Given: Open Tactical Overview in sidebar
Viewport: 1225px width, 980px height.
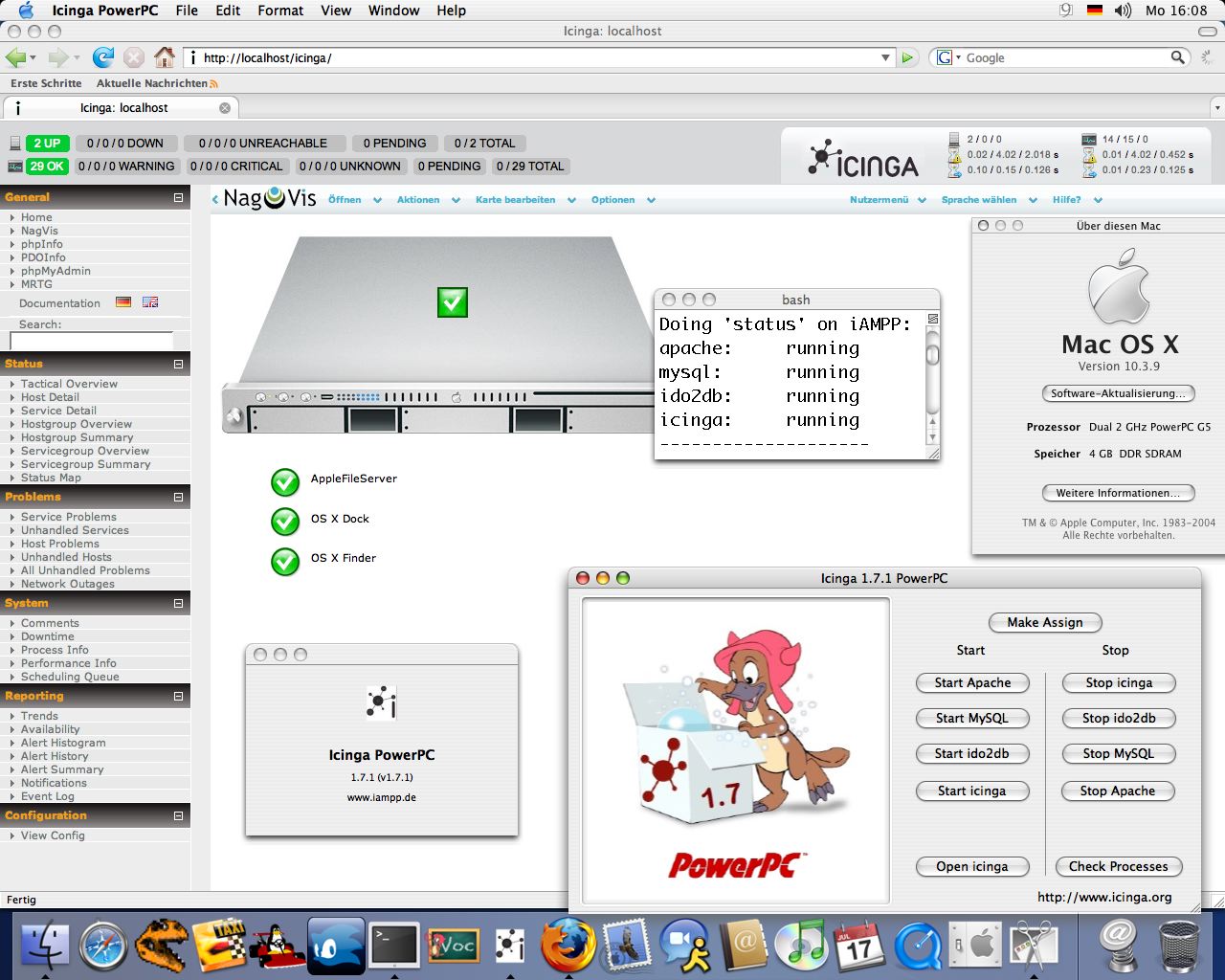Looking at the screenshot, I should coord(69,384).
